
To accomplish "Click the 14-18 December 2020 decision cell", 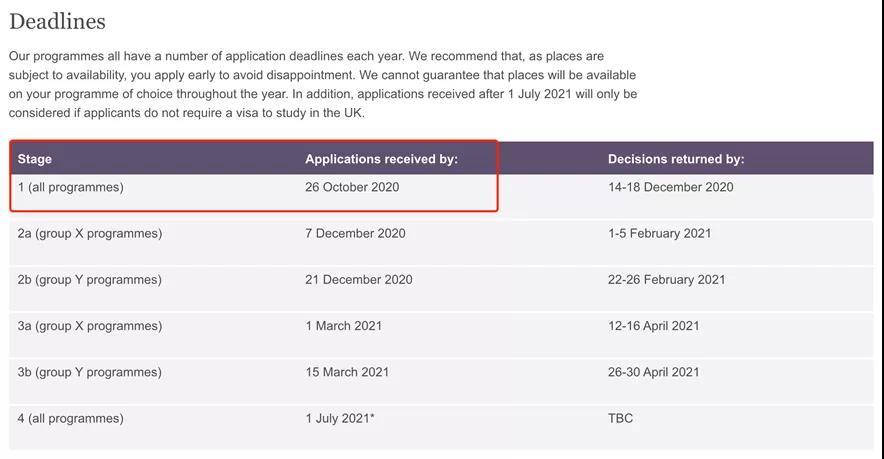I will coord(671,187).
